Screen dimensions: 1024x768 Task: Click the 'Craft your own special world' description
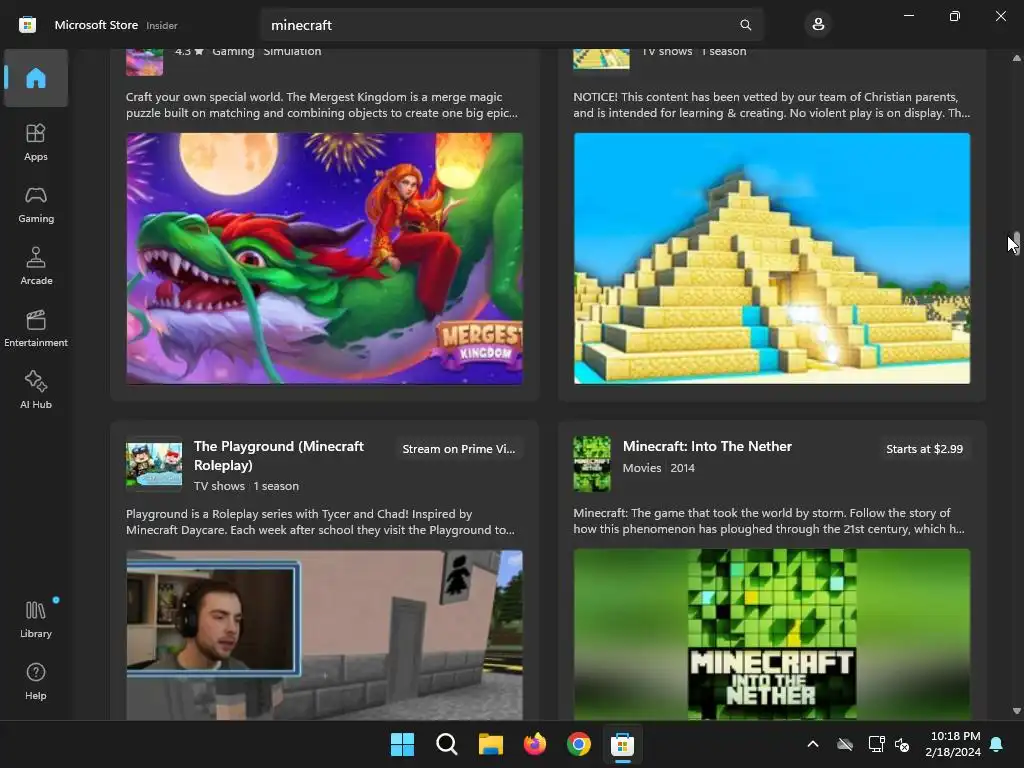point(322,104)
